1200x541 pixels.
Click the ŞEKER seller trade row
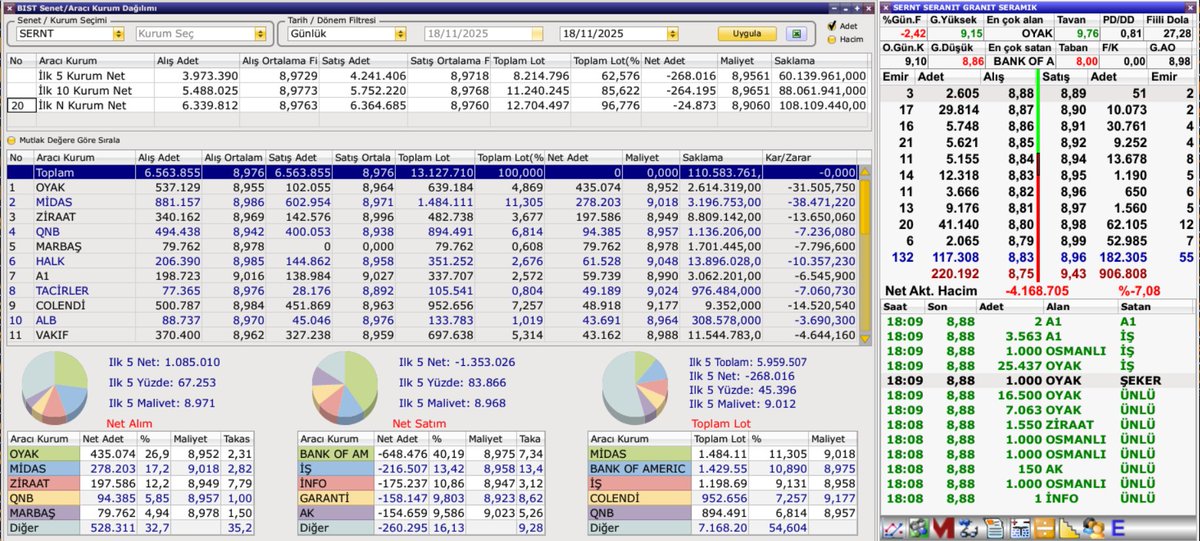[x=1038, y=382]
